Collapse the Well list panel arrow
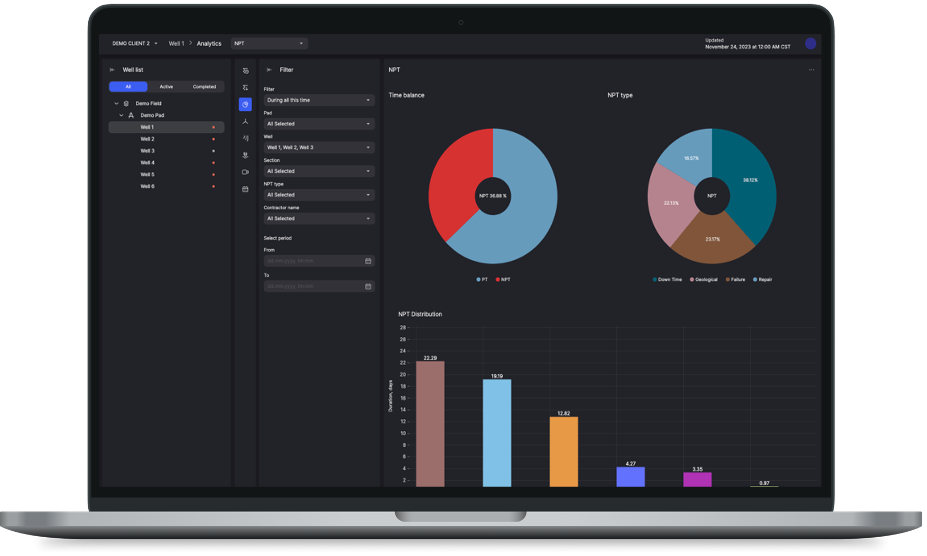Viewport: 927px width, 556px height. [x=112, y=70]
